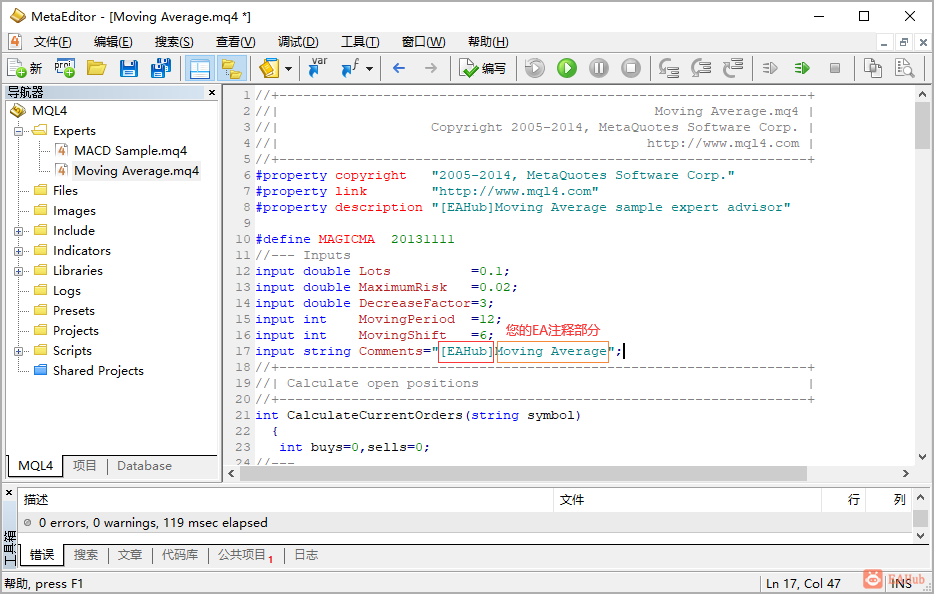
Task: Open the 调试 (Debug) menu
Action: coord(297,42)
